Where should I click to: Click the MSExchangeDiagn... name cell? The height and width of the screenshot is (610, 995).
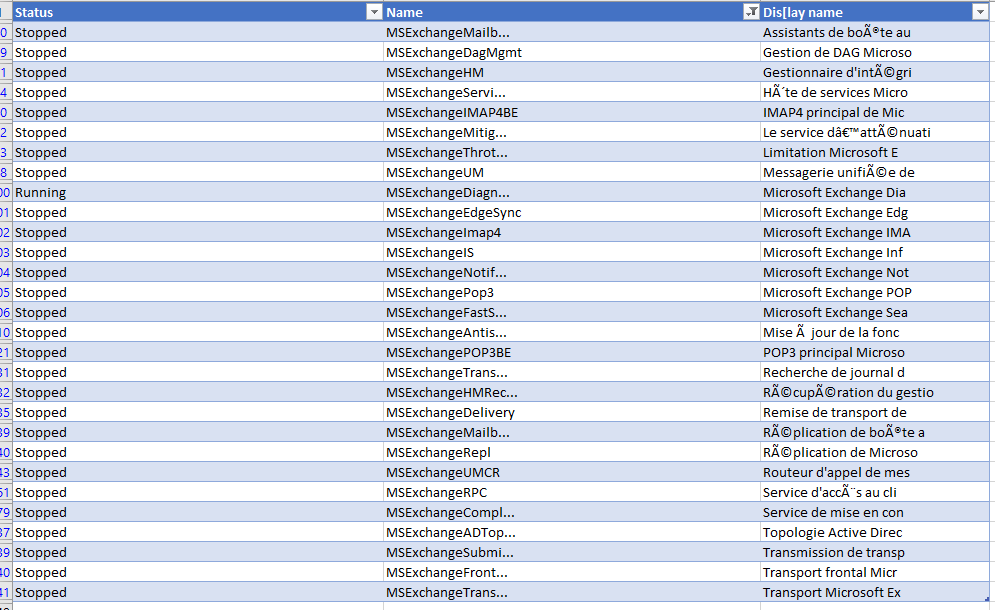pos(572,192)
